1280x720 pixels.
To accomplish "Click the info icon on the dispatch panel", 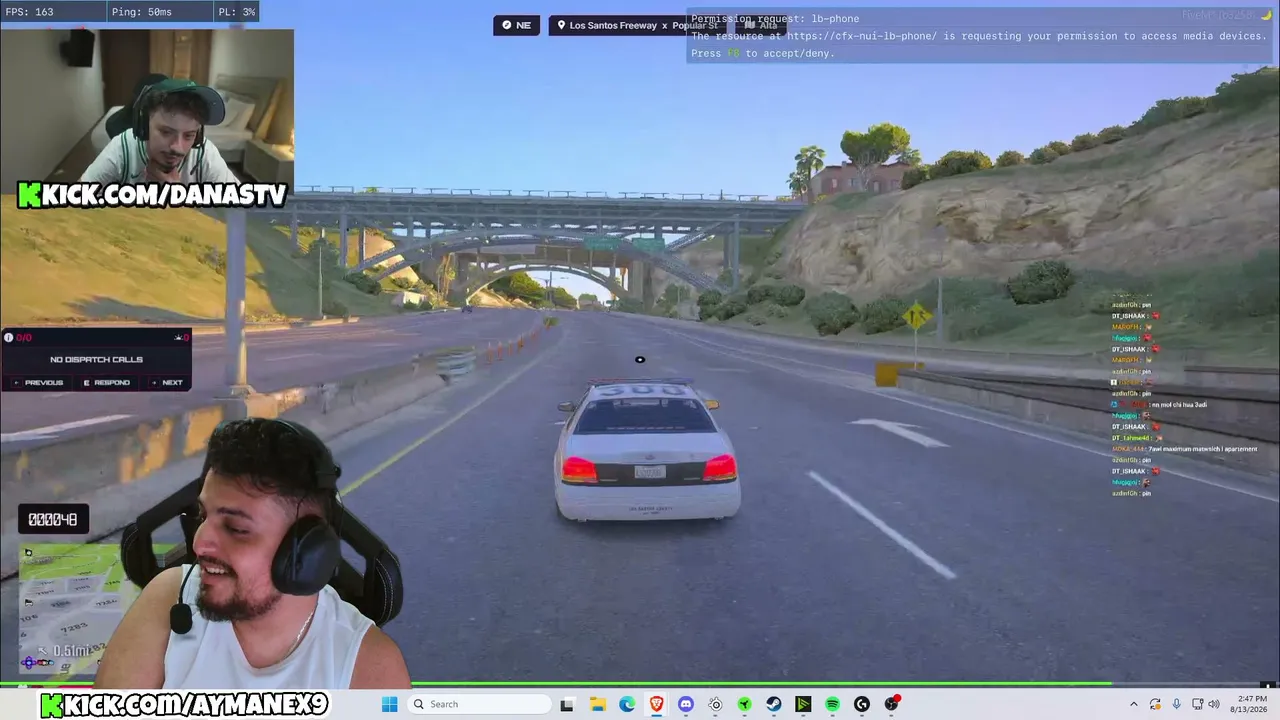I will click(x=9, y=338).
